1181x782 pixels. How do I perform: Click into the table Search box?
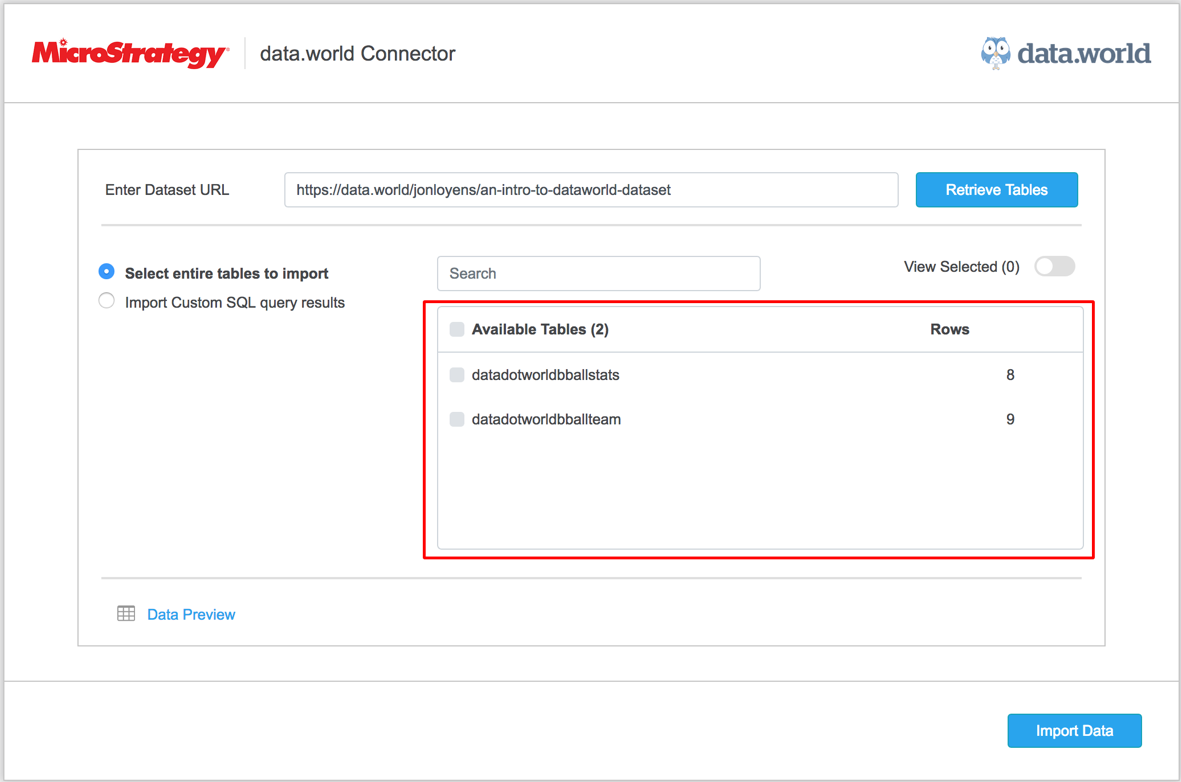point(598,273)
